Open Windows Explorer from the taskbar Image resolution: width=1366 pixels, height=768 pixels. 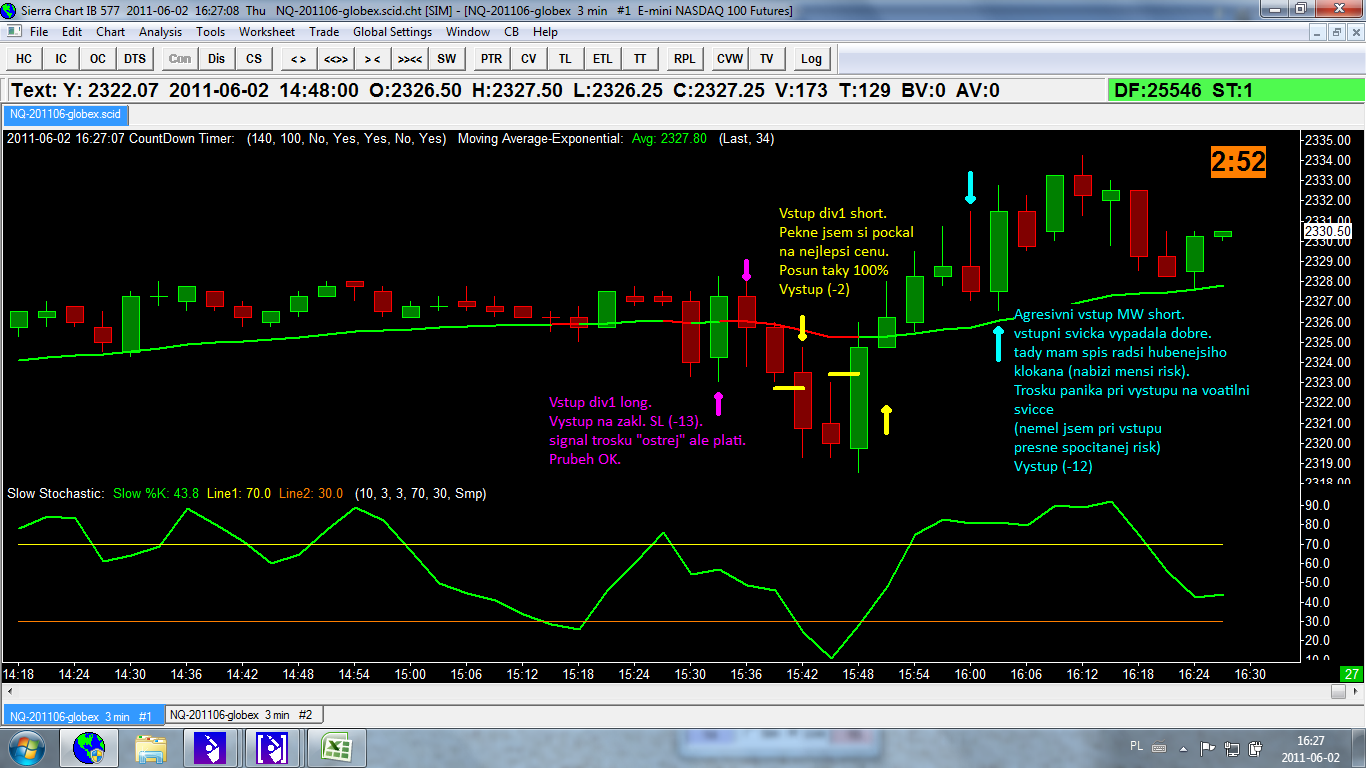click(151, 748)
